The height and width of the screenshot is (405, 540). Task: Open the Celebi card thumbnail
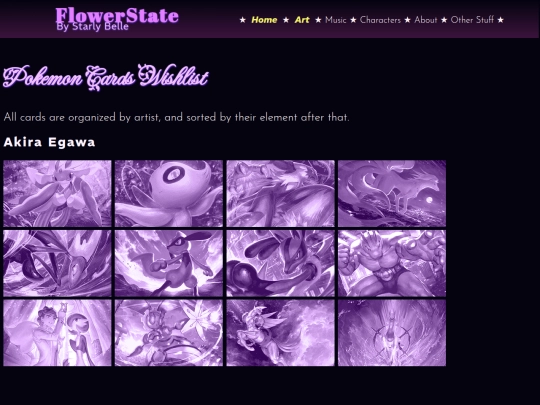pos(169,193)
